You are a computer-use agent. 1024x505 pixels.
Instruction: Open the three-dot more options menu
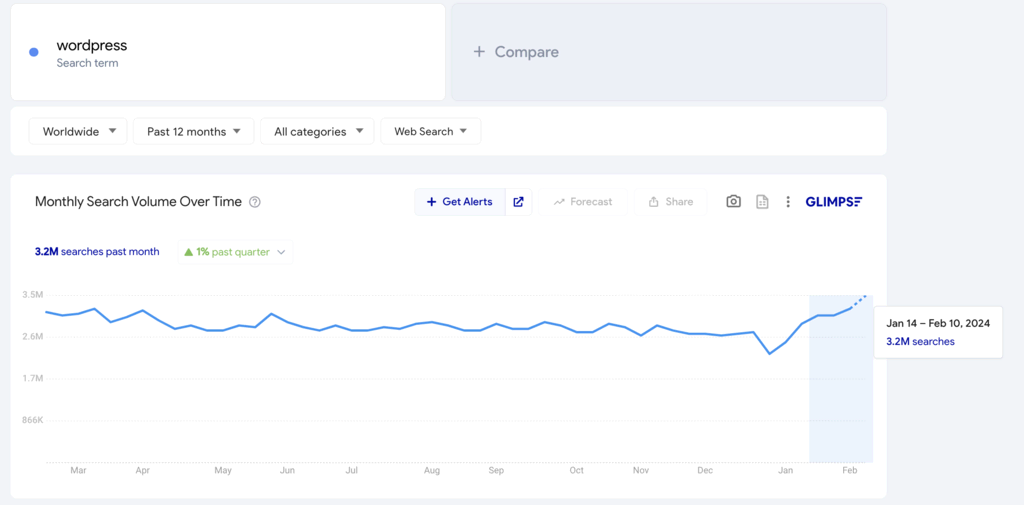(788, 202)
